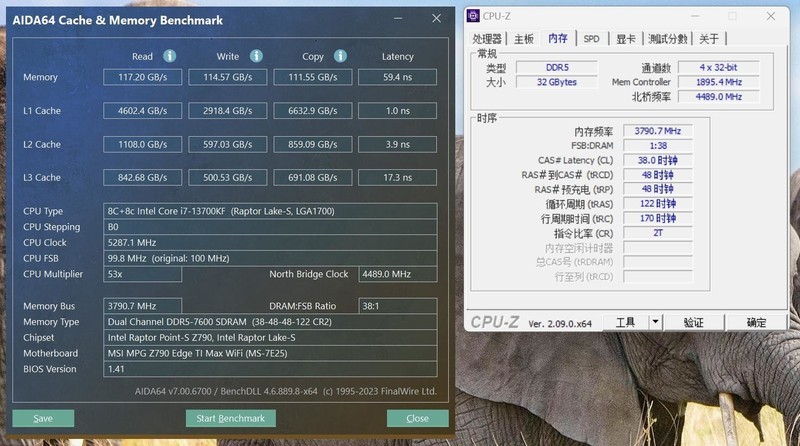Click the Write info icon in AIDA64
This screenshot has height=446, width=800.
click(x=256, y=56)
